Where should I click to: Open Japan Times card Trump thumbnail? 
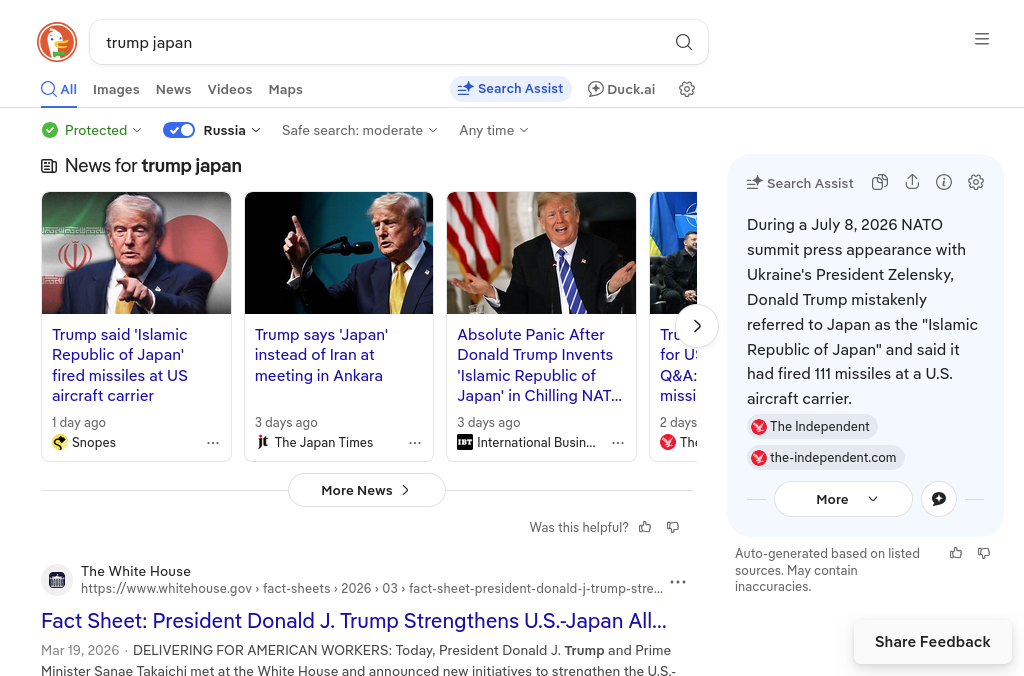[x=339, y=253]
